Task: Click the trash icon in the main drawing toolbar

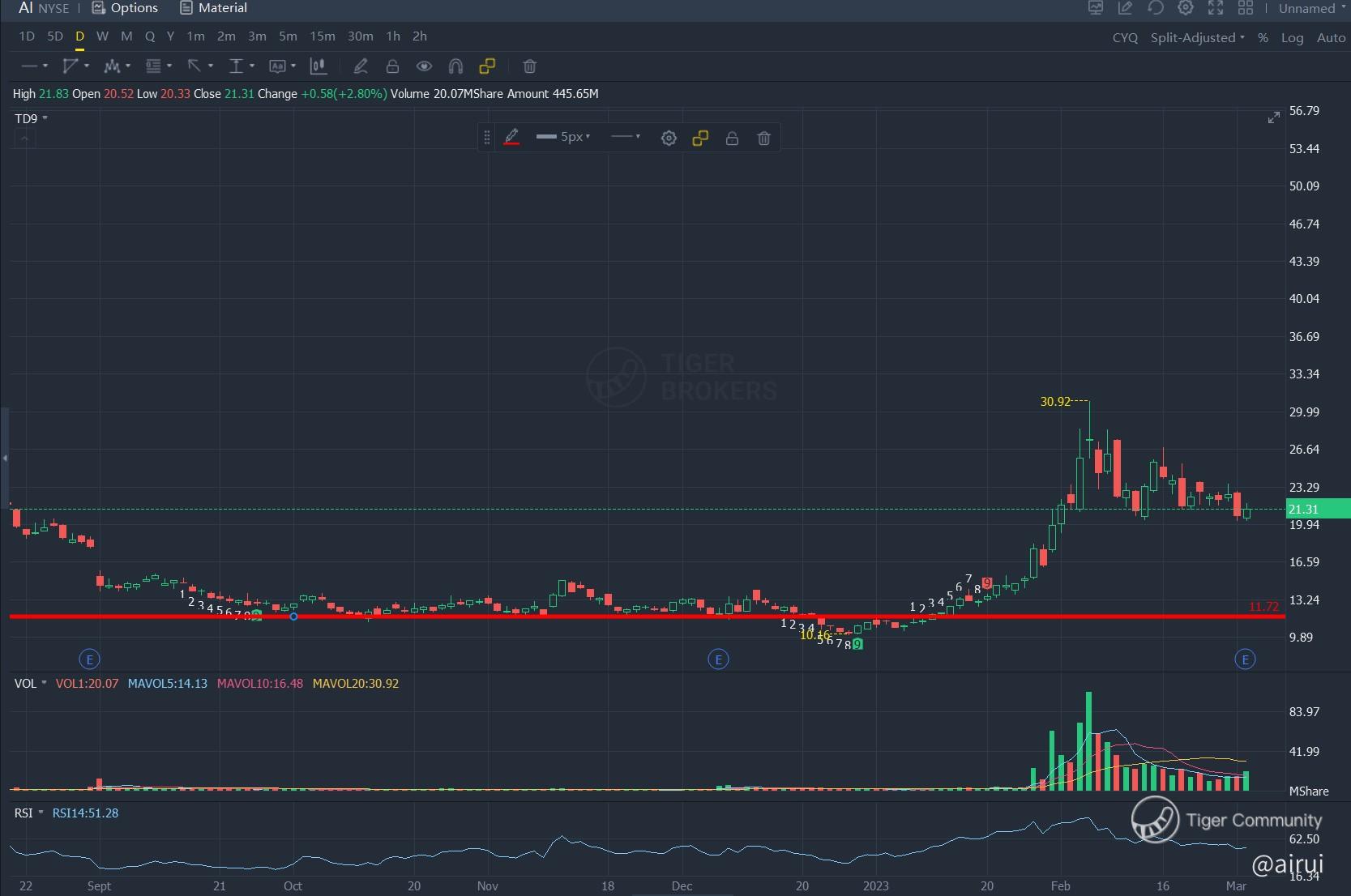Action: (x=529, y=66)
